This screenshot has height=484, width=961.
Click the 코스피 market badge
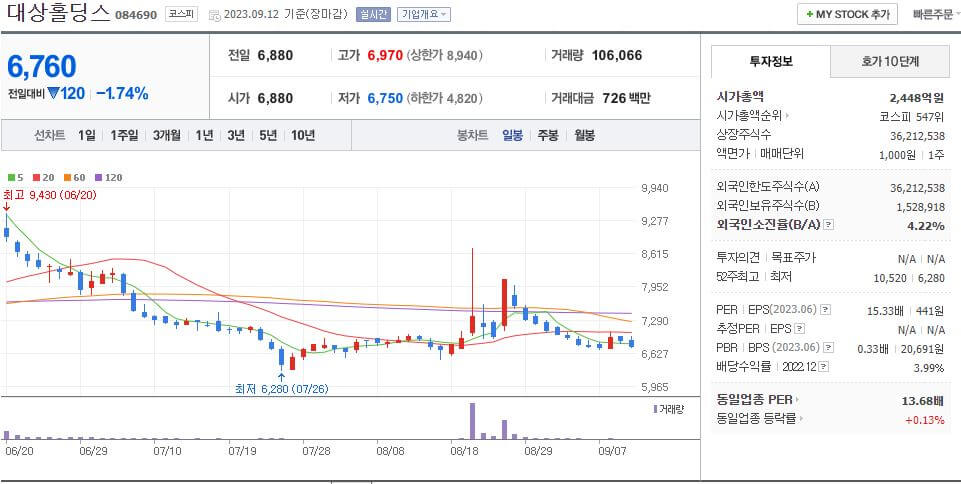click(181, 13)
